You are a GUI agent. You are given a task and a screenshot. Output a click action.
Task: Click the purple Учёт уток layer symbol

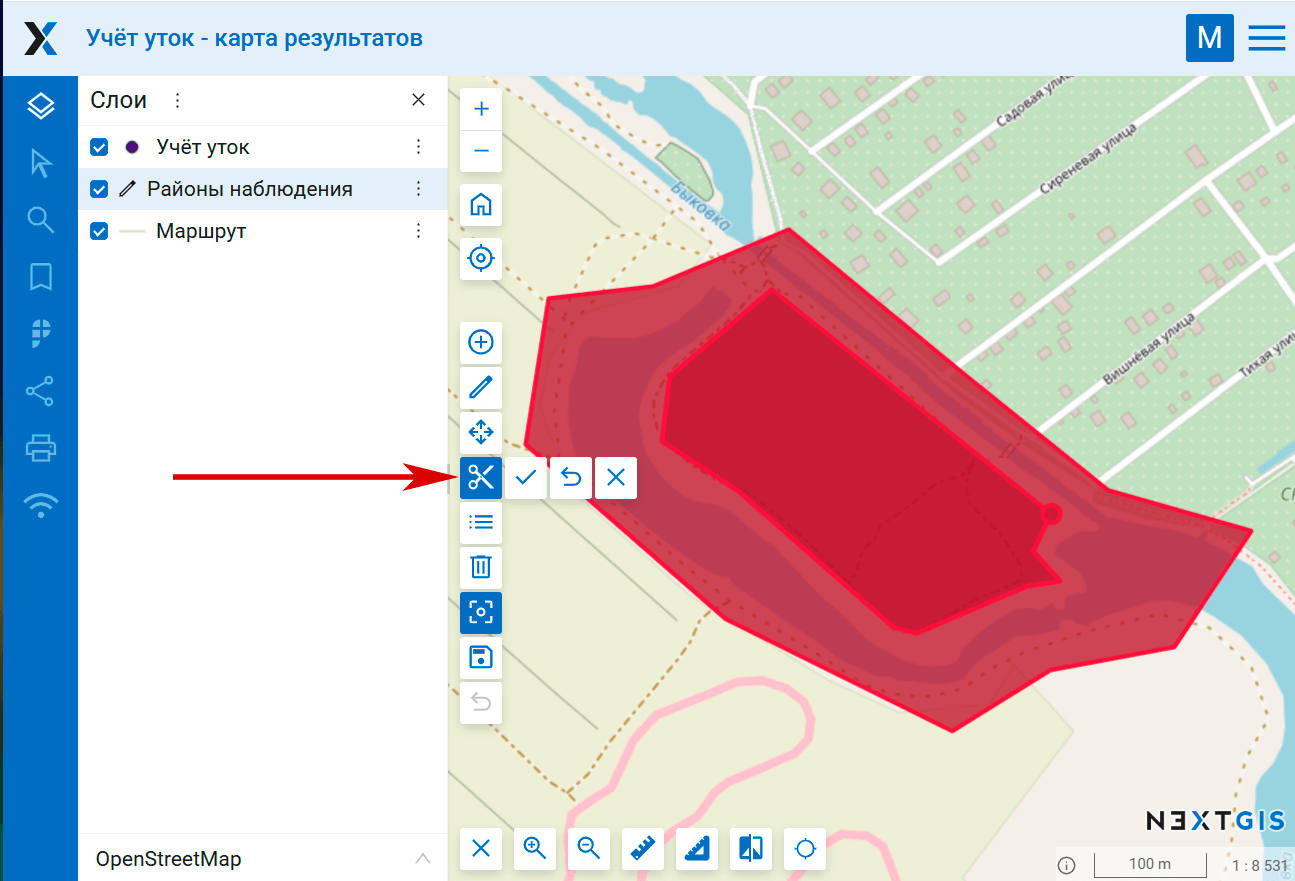tap(132, 147)
